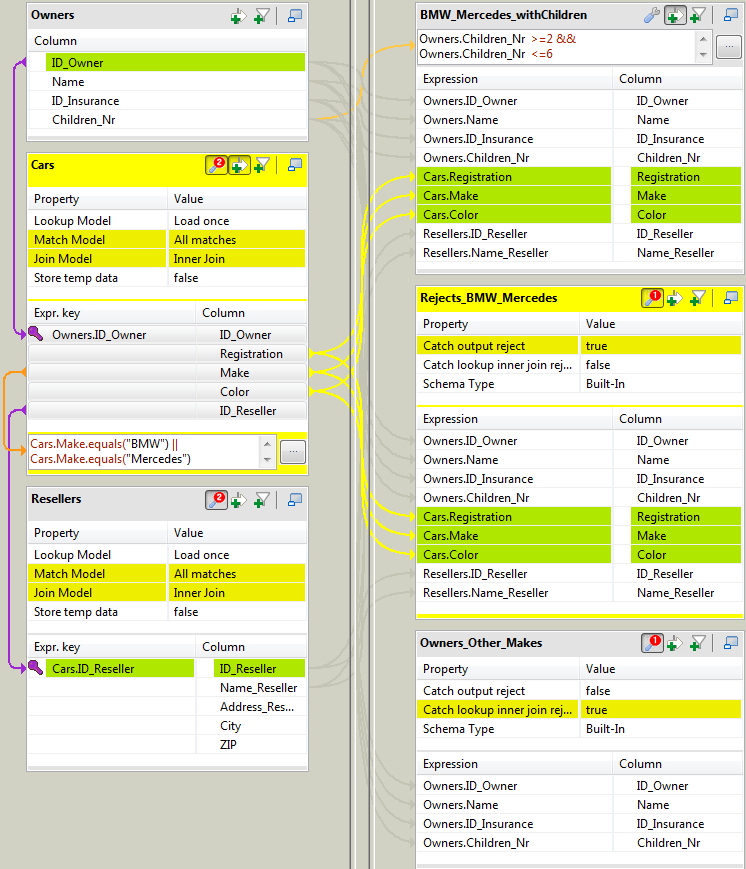The height and width of the screenshot is (869, 746).
Task: Change Owners_Other_Makes Catch output reject false value
Action: tap(661, 691)
